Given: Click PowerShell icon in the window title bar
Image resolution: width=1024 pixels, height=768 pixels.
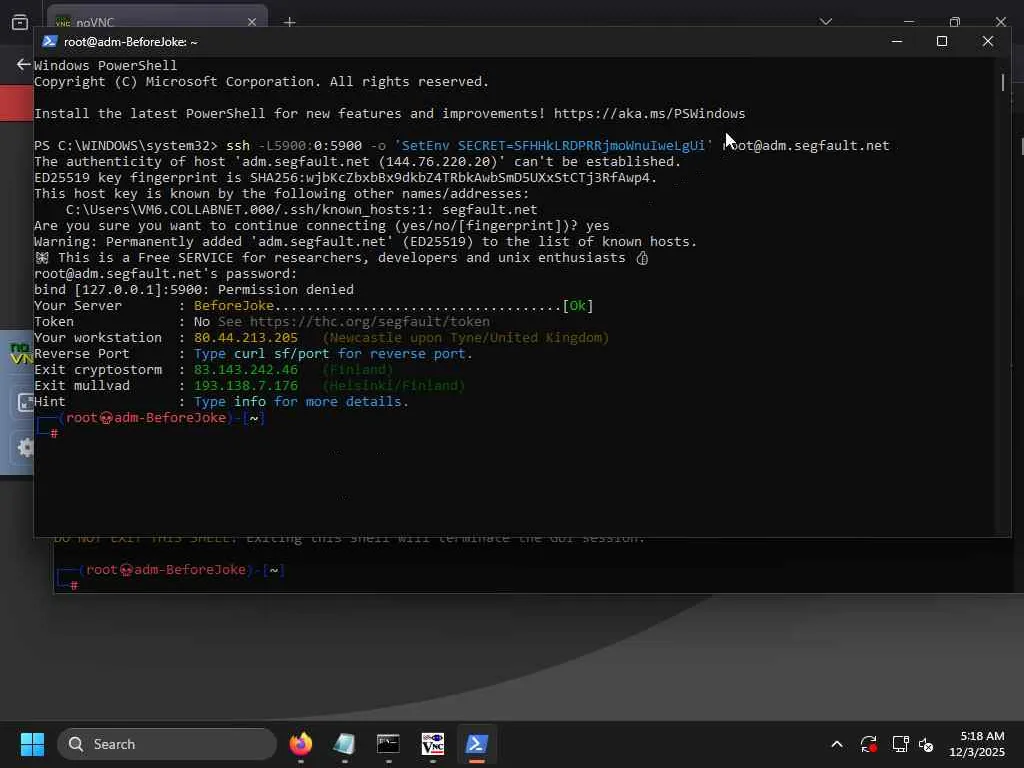Looking at the screenshot, I should (50, 41).
